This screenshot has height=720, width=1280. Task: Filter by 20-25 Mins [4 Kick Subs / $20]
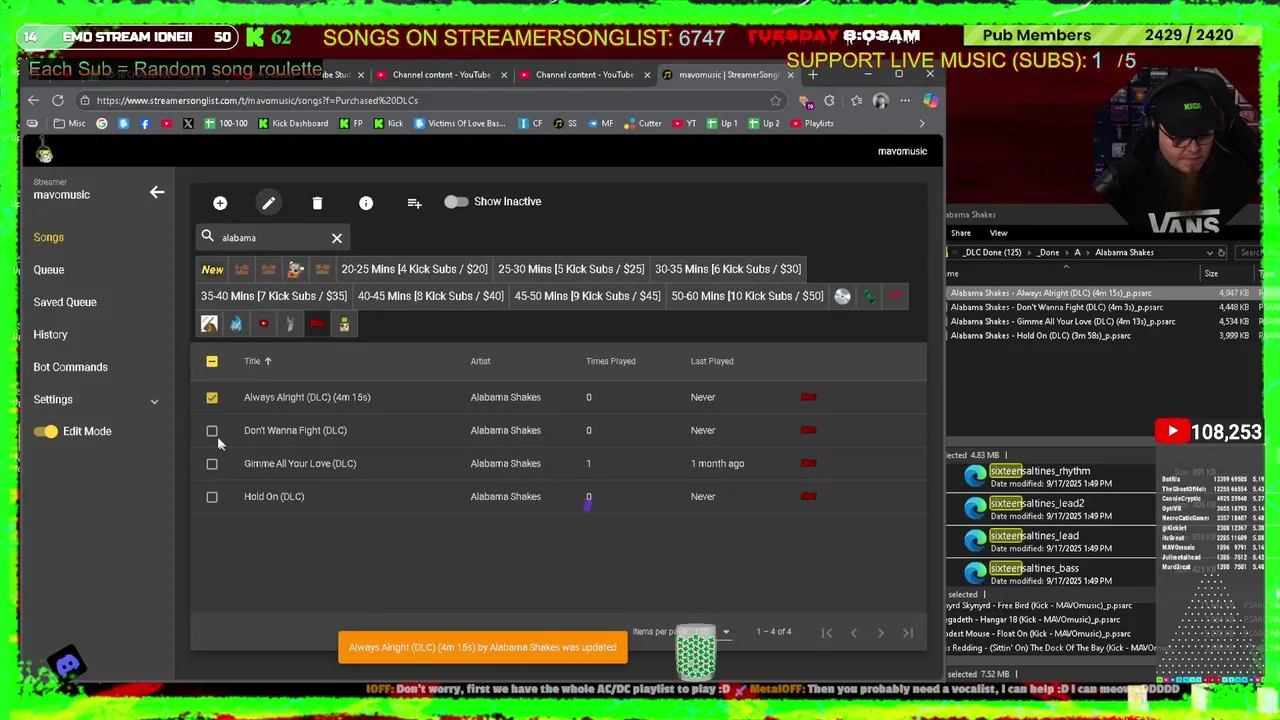point(414,269)
